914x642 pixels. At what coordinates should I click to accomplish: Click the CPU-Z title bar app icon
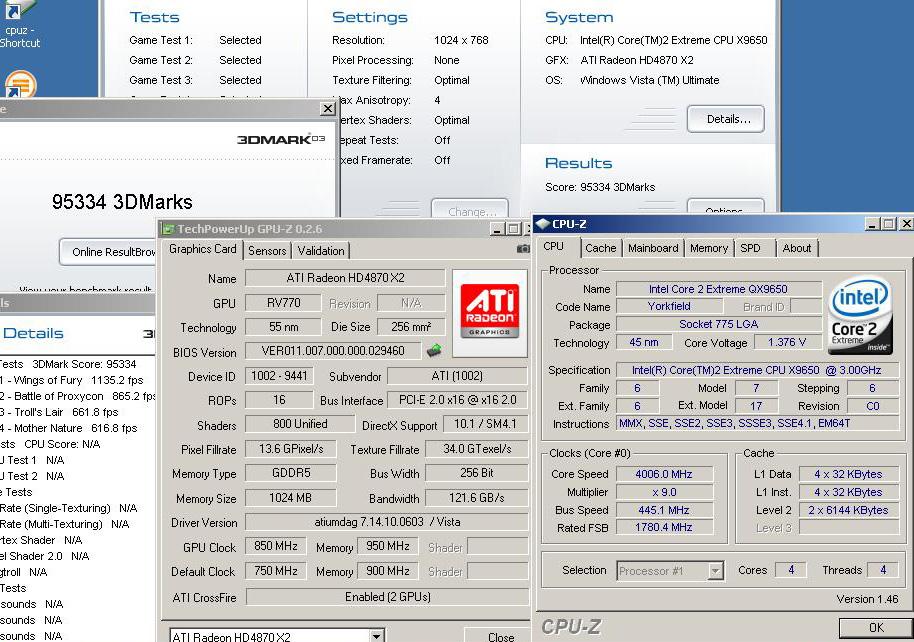[543, 224]
